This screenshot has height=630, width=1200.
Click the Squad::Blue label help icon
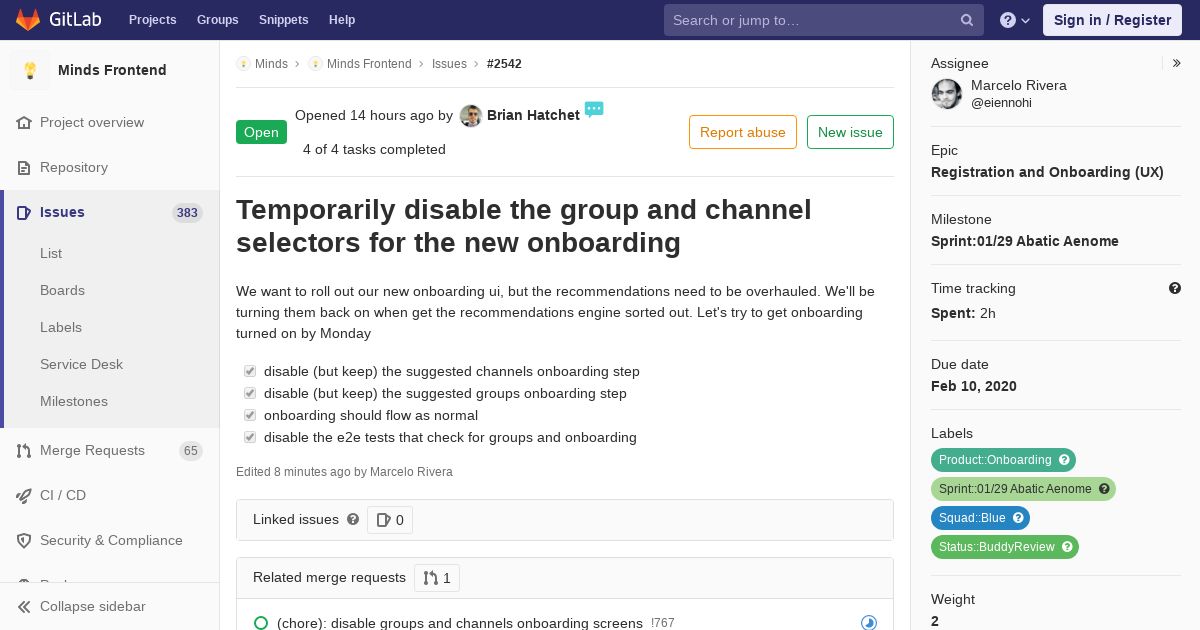point(1018,518)
